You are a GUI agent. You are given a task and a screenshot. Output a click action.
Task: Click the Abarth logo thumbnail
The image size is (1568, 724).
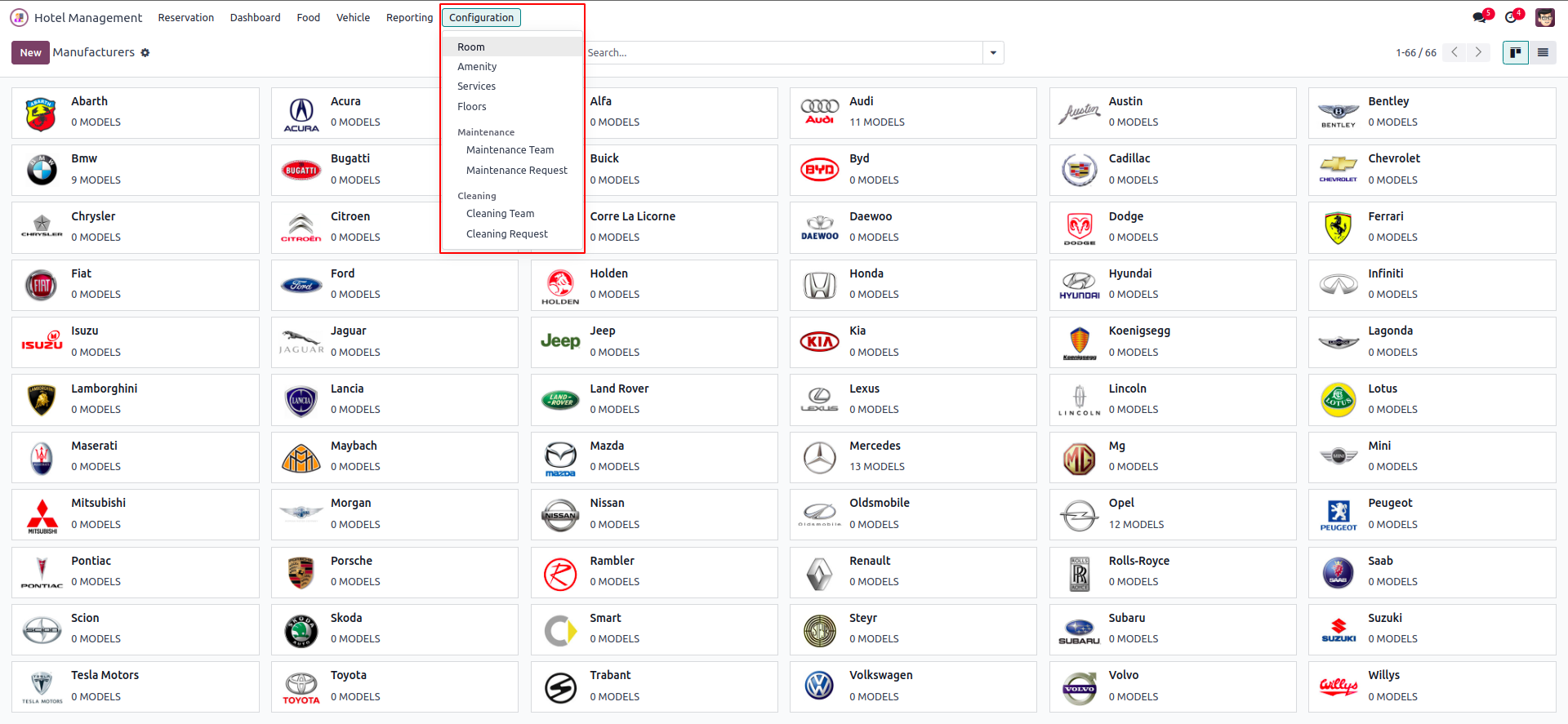pyautogui.click(x=42, y=113)
